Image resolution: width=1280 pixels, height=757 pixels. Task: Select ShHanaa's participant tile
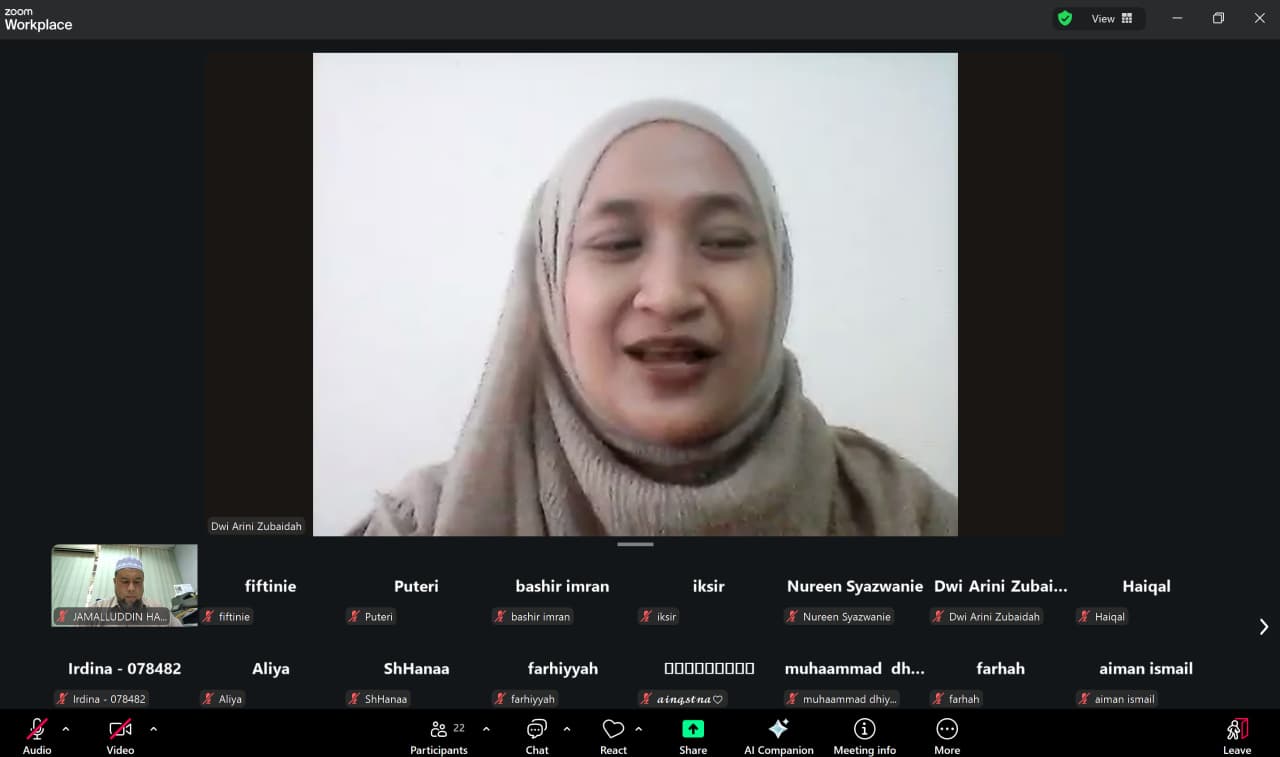416,668
